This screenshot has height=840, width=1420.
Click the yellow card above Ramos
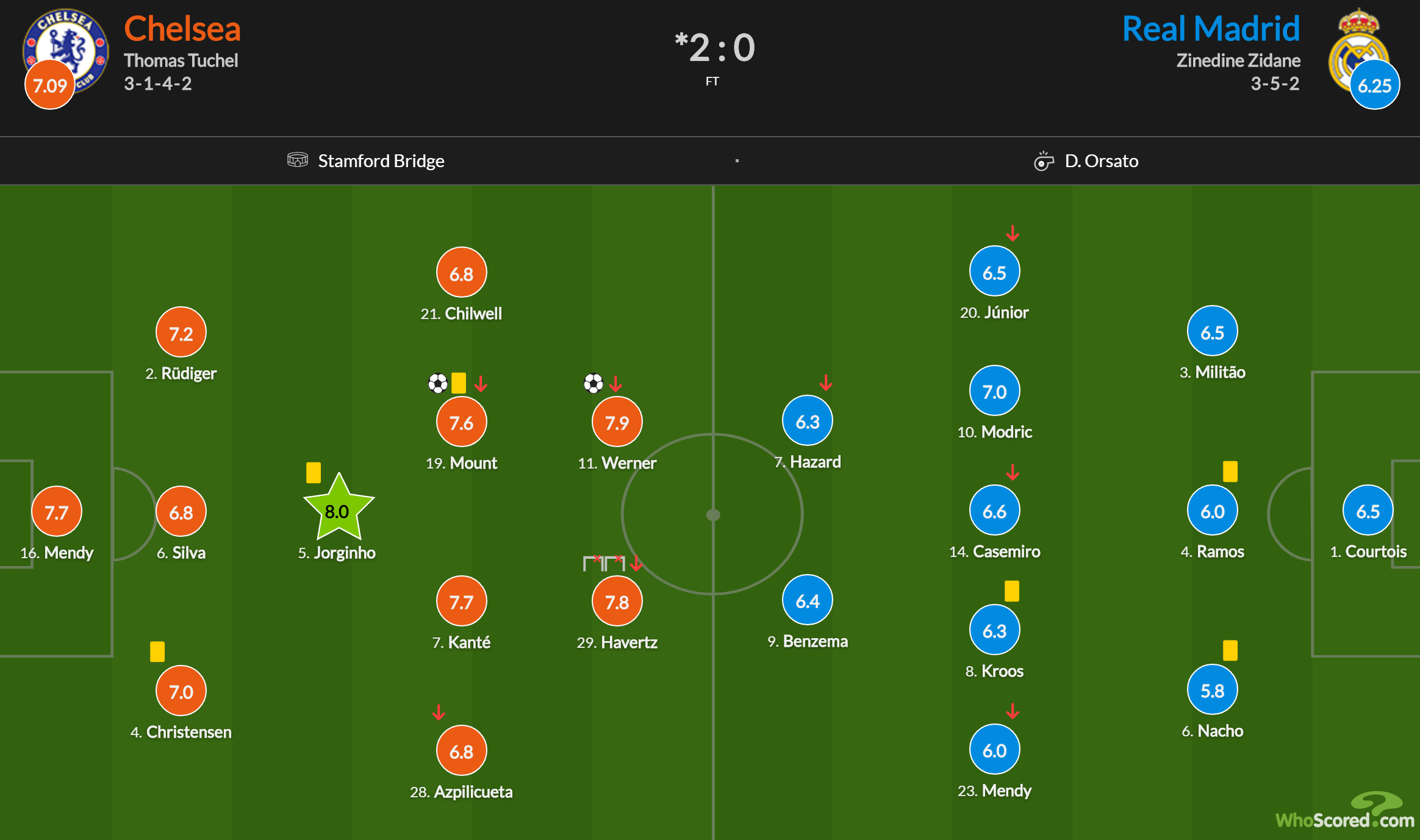pyautogui.click(x=1230, y=471)
